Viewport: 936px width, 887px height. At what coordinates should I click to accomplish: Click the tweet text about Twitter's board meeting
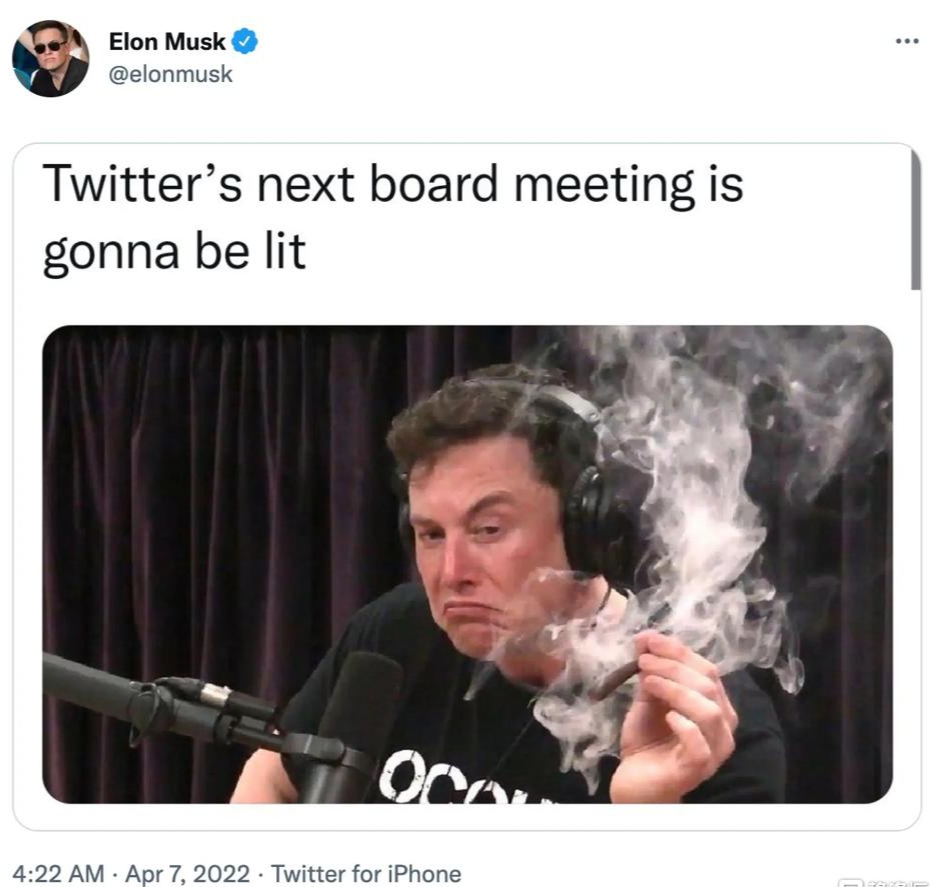coord(393,218)
